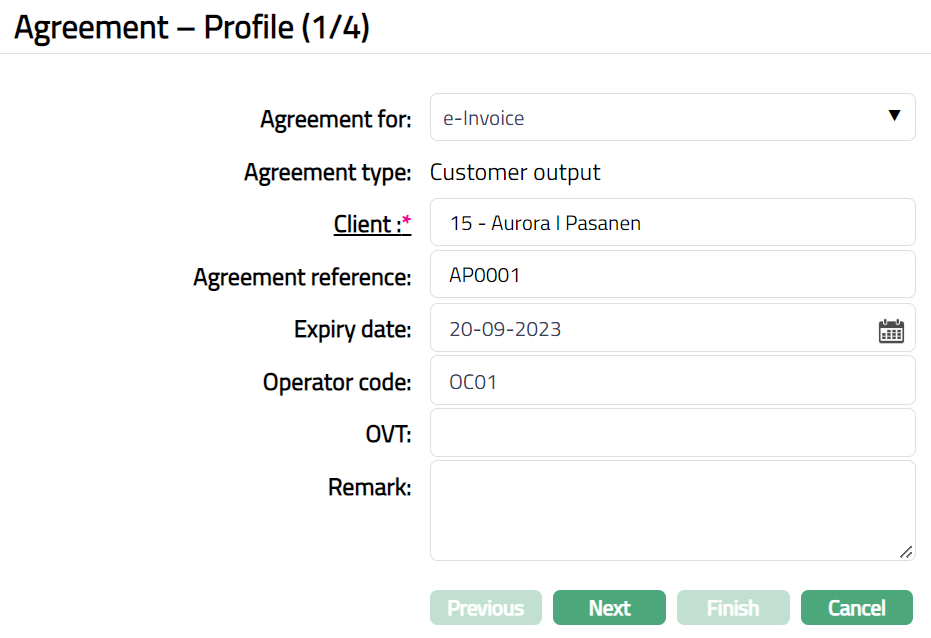Click the Customer output agreement type text

point(515,172)
